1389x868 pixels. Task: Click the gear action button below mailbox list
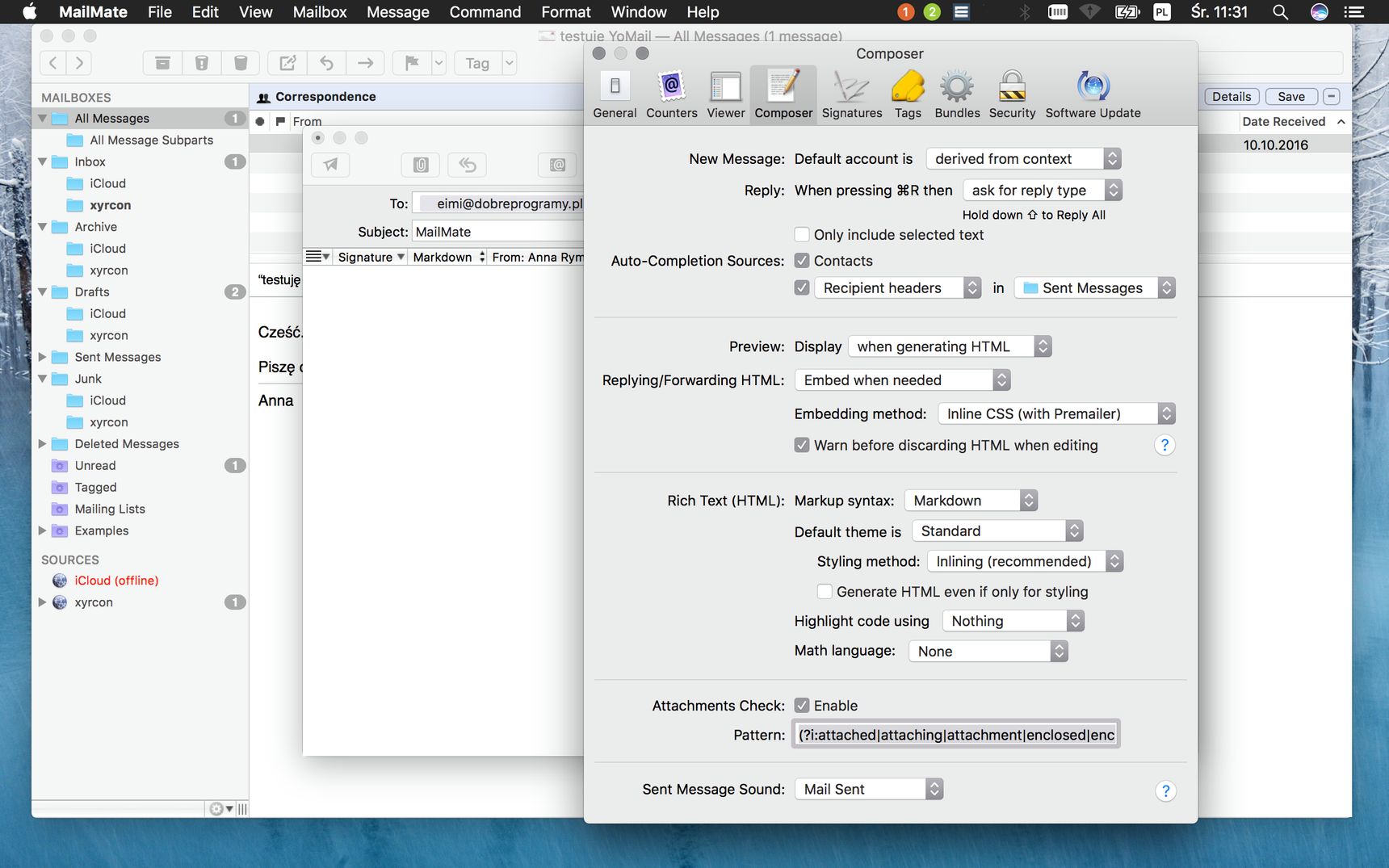(220, 808)
